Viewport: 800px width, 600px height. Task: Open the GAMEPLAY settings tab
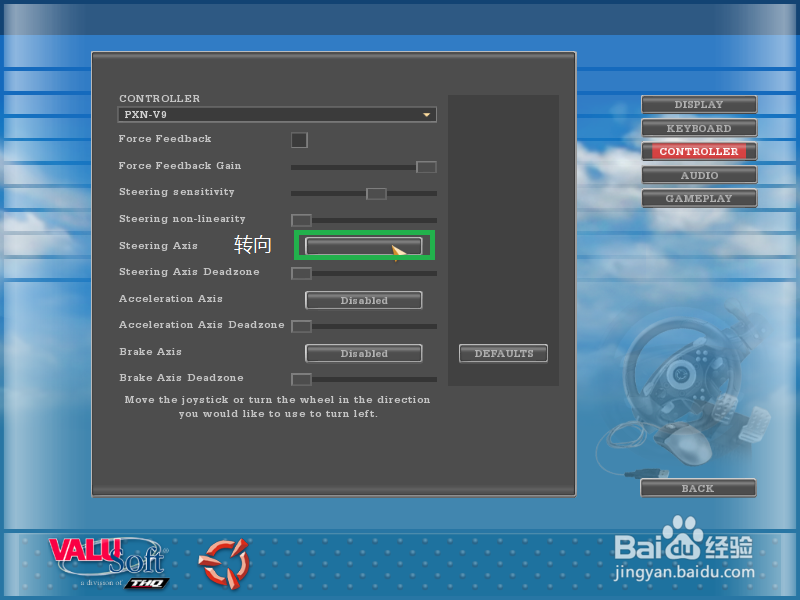click(x=699, y=198)
